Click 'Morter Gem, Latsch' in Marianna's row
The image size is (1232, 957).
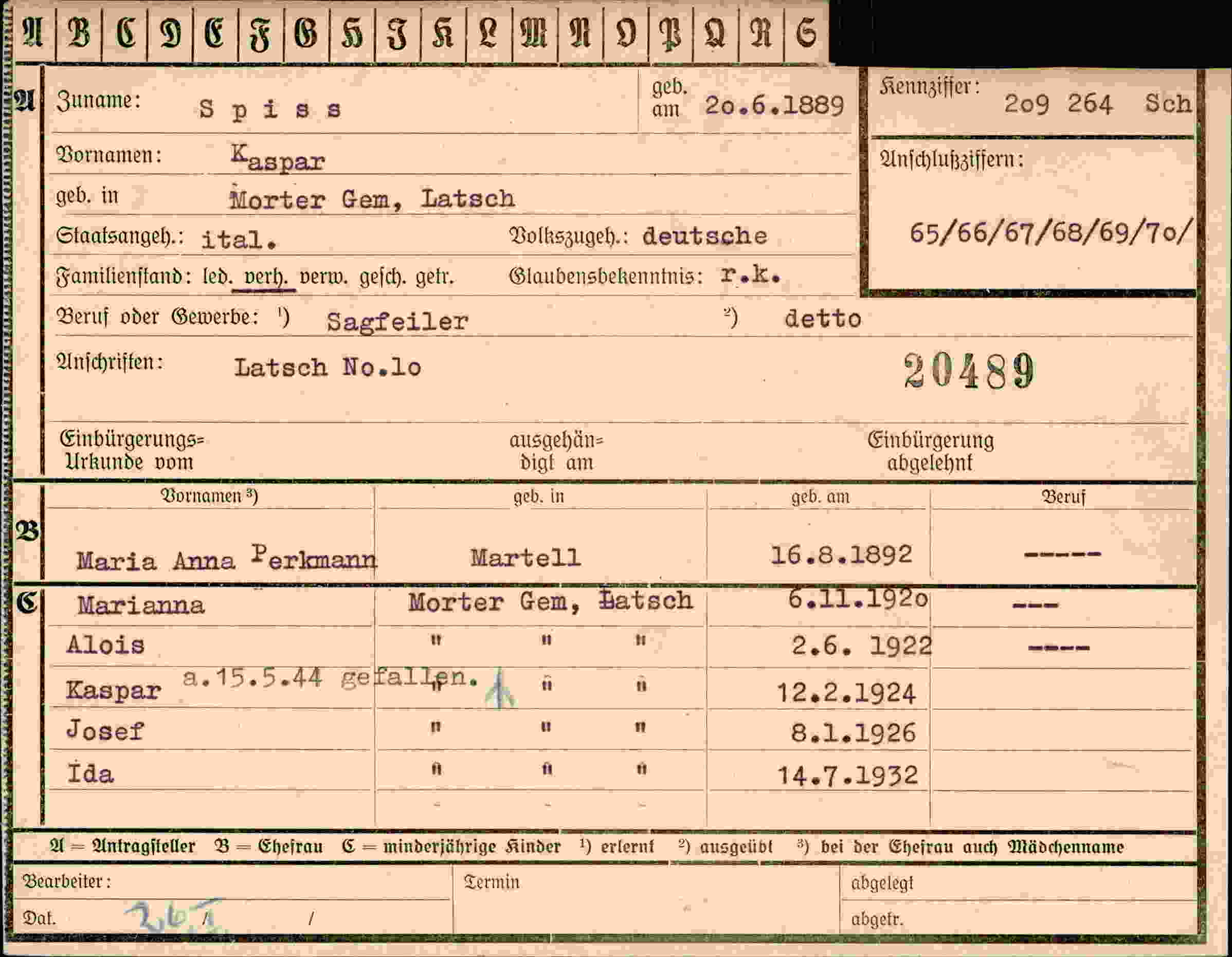[x=551, y=601]
